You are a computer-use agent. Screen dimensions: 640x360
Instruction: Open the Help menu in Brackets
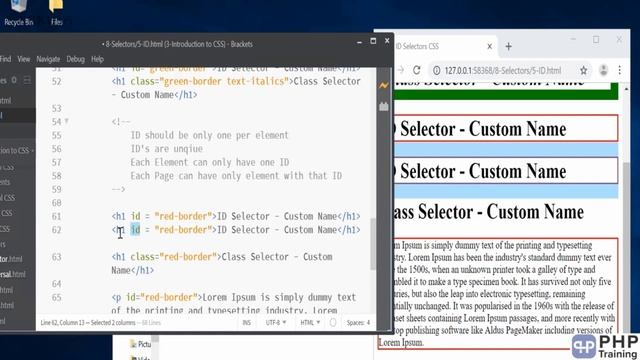point(97,59)
